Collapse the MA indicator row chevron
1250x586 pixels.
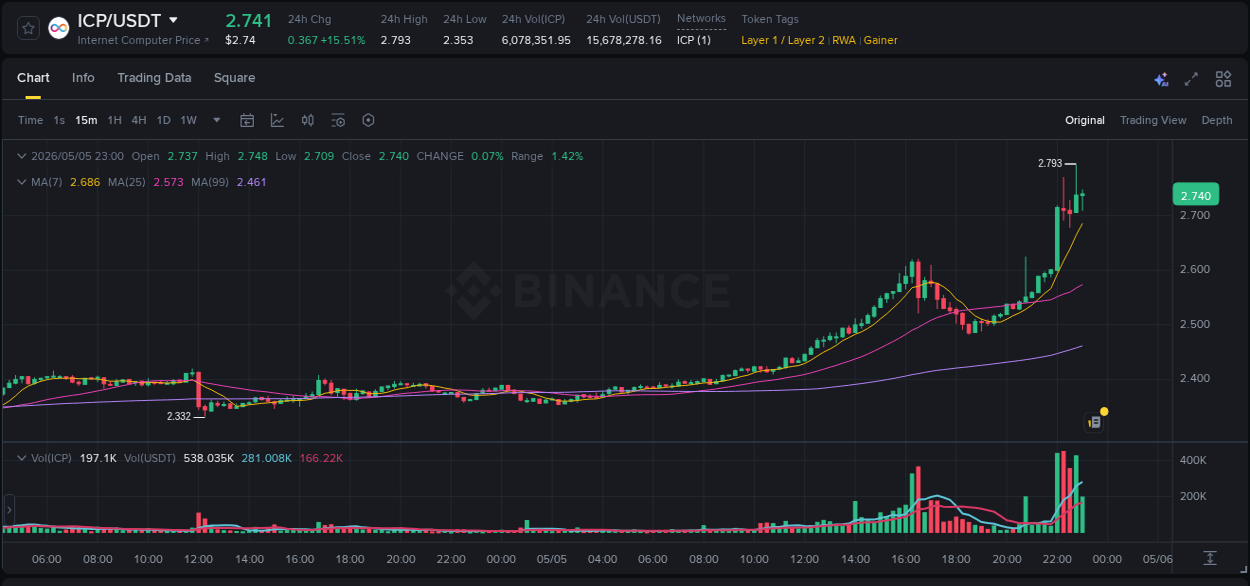pos(22,182)
